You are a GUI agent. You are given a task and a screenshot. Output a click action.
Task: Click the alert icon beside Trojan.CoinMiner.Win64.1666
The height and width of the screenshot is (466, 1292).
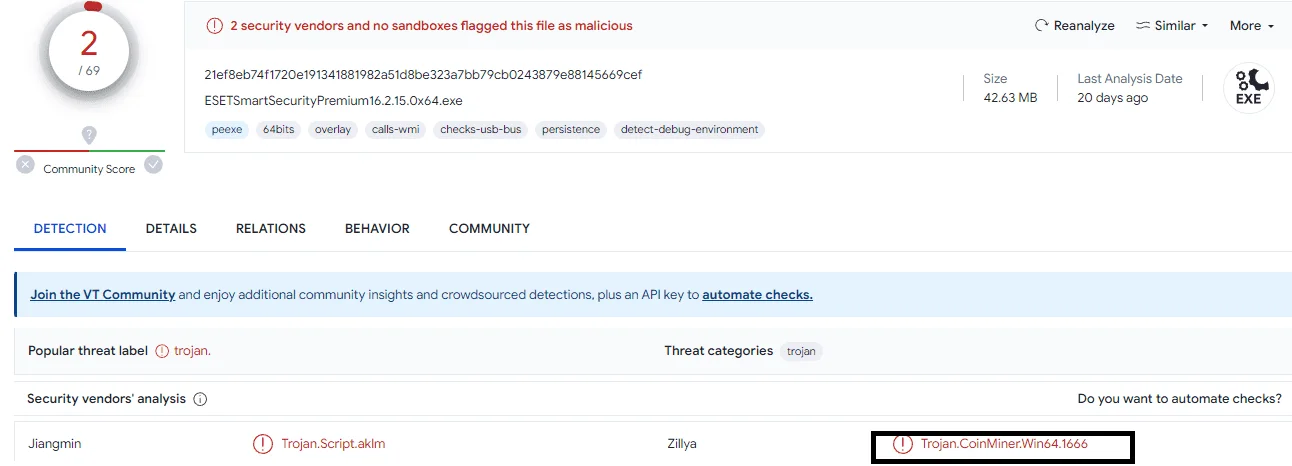[x=903, y=443]
